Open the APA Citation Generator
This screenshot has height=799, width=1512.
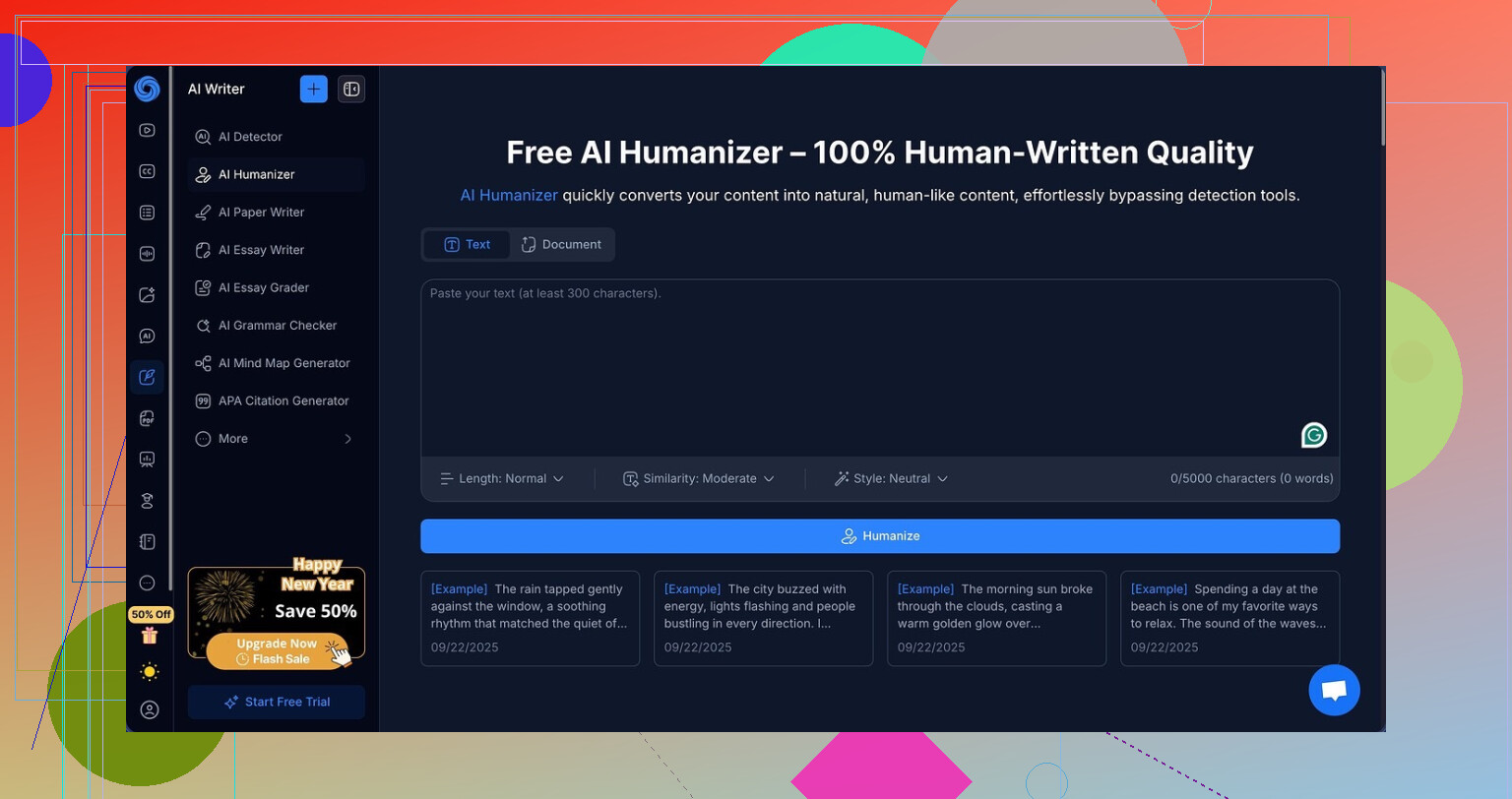tap(283, 400)
